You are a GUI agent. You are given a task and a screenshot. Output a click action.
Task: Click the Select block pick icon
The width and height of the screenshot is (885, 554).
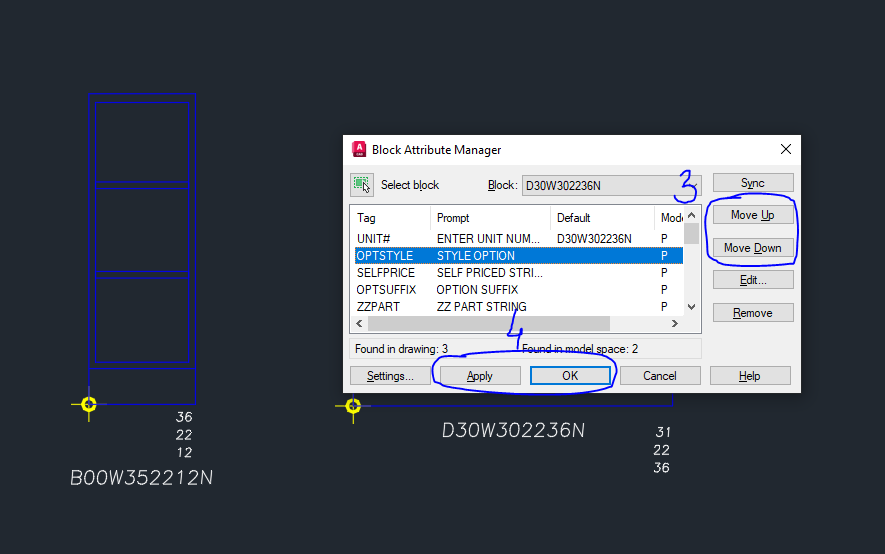point(362,185)
